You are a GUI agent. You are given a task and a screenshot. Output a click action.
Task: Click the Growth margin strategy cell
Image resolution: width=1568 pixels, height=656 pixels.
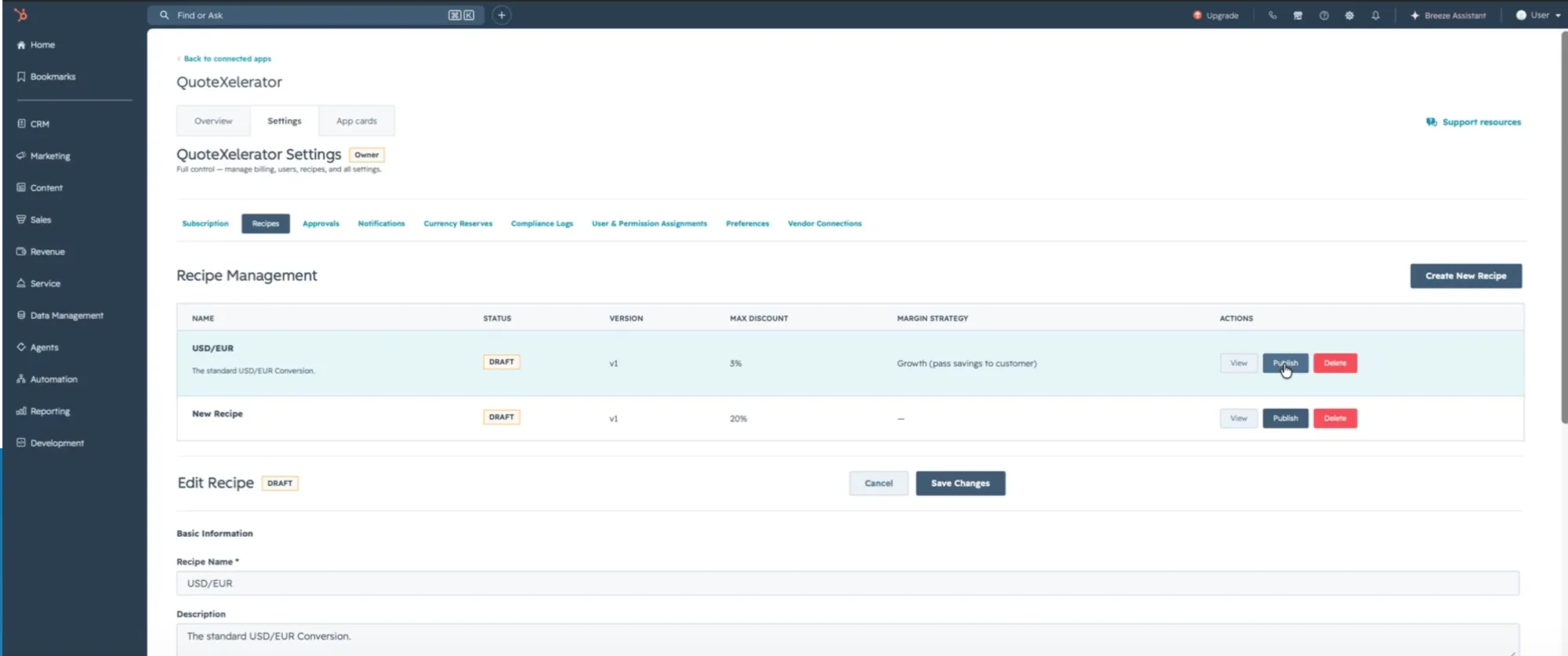click(x=967, y=364)
